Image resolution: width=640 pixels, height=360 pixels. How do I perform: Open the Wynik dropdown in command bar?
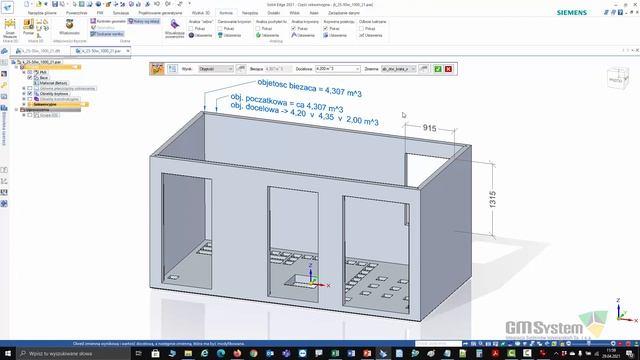pos(231,69)
